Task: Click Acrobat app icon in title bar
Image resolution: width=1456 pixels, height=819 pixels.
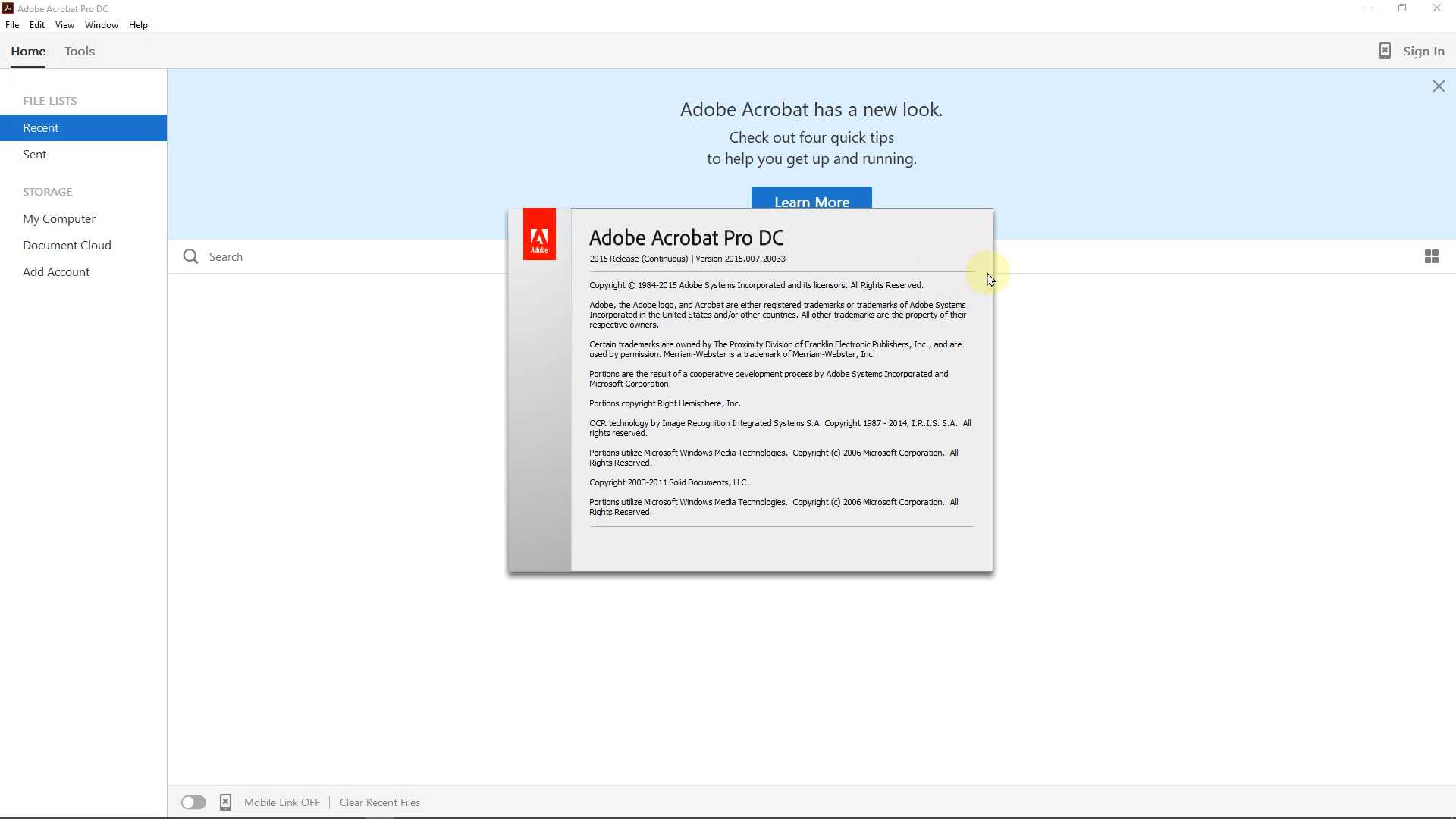Action: coord(8,8)
